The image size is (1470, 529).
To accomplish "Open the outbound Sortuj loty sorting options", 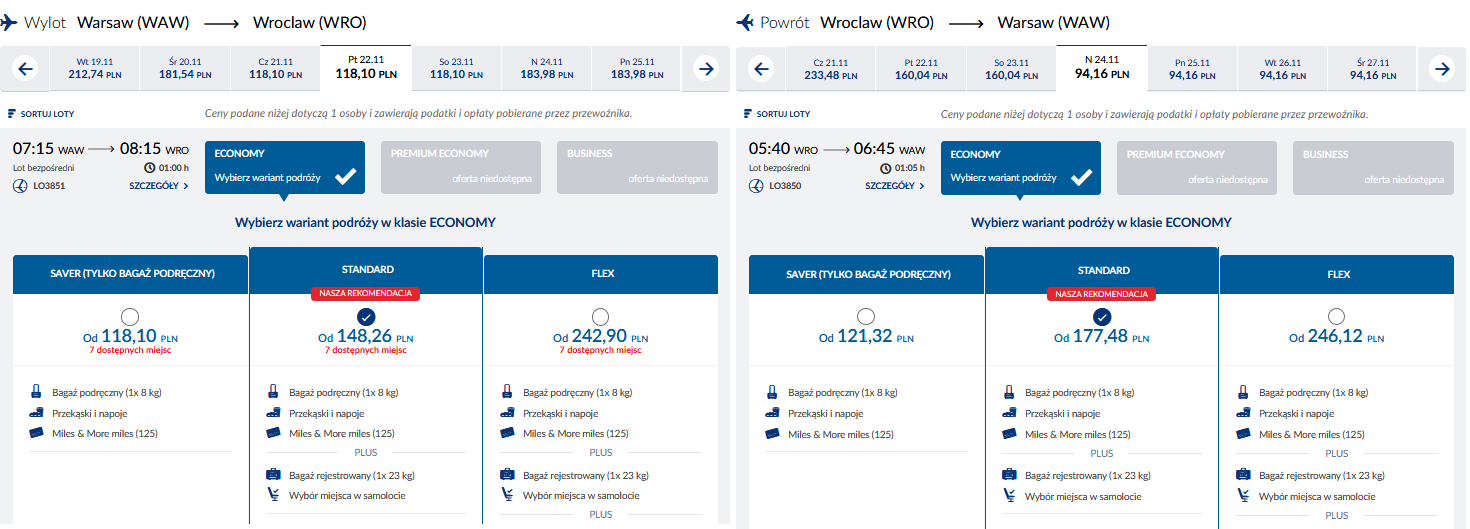I will click(x=41, y=114).
